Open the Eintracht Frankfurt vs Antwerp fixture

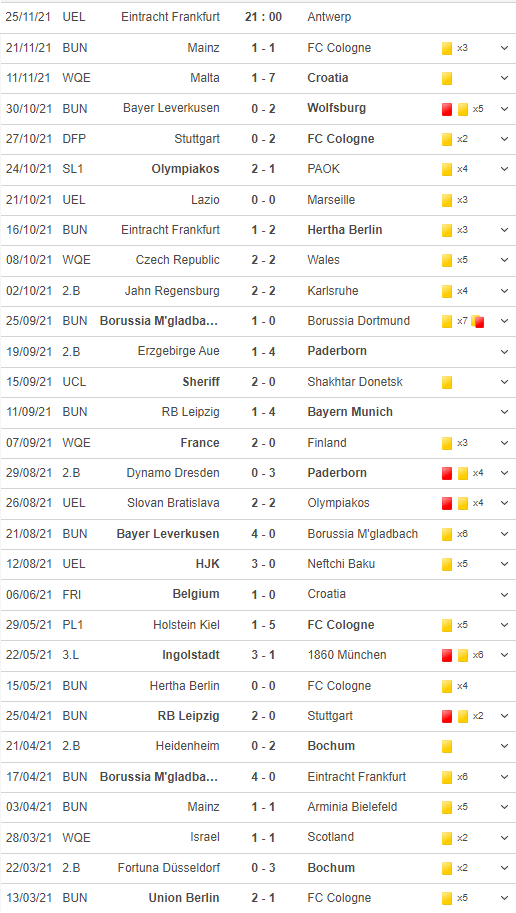coord(258,17)
